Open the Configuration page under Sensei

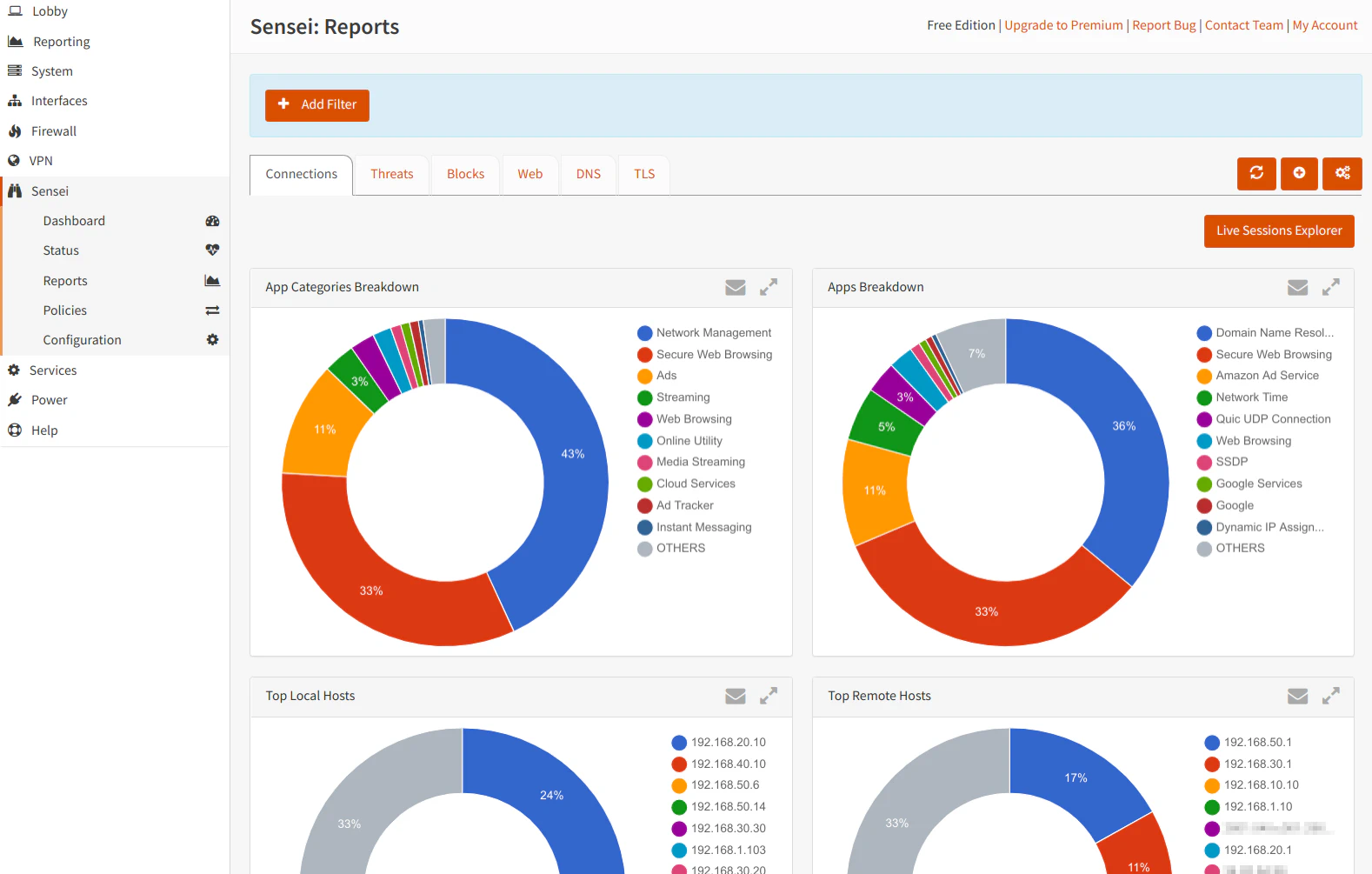coord(83,340)
